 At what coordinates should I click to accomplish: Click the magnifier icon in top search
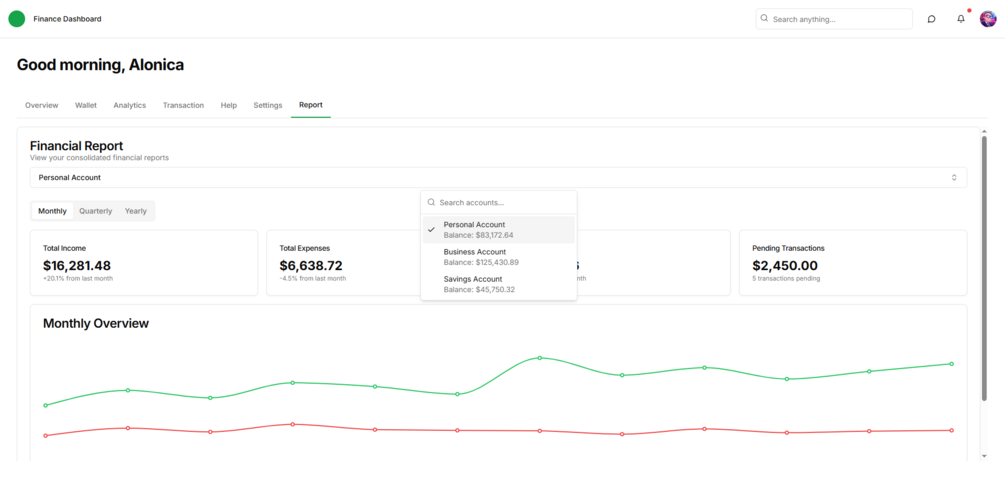[764, 19]
